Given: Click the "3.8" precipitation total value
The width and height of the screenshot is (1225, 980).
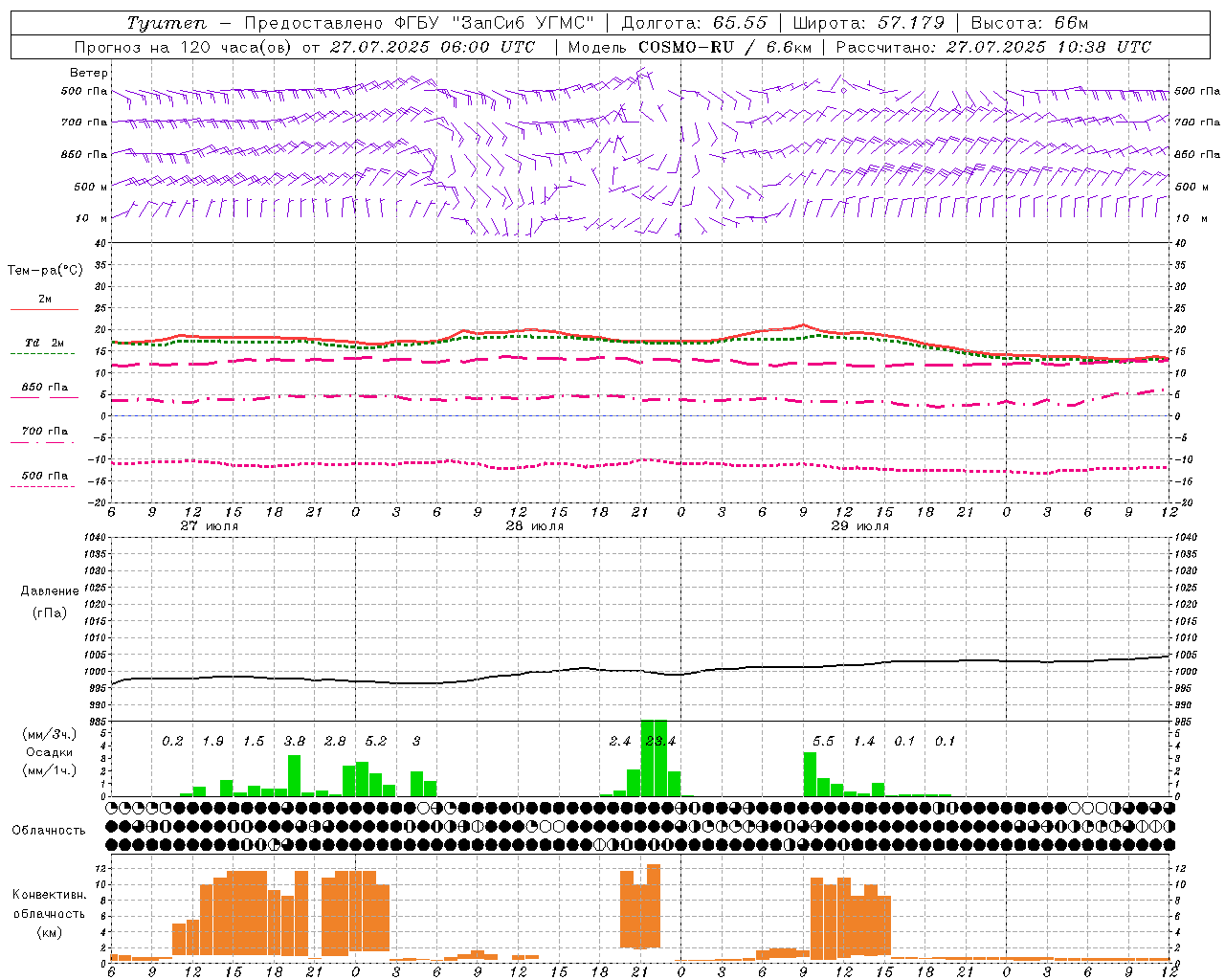Looking at the screenshot, I should pyautogui.click(x=295, y=742).
